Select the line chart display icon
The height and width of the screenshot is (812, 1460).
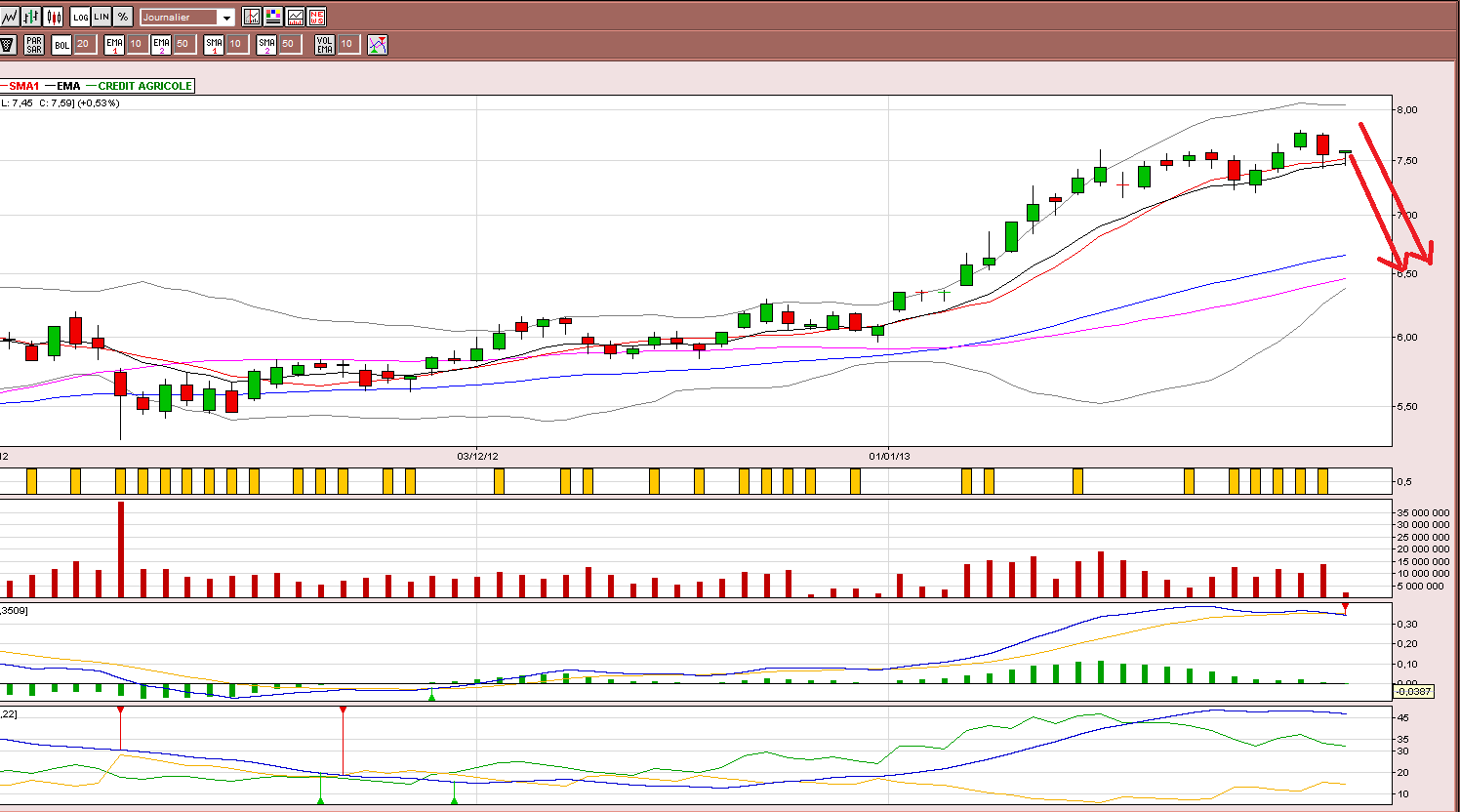(9, 17)
